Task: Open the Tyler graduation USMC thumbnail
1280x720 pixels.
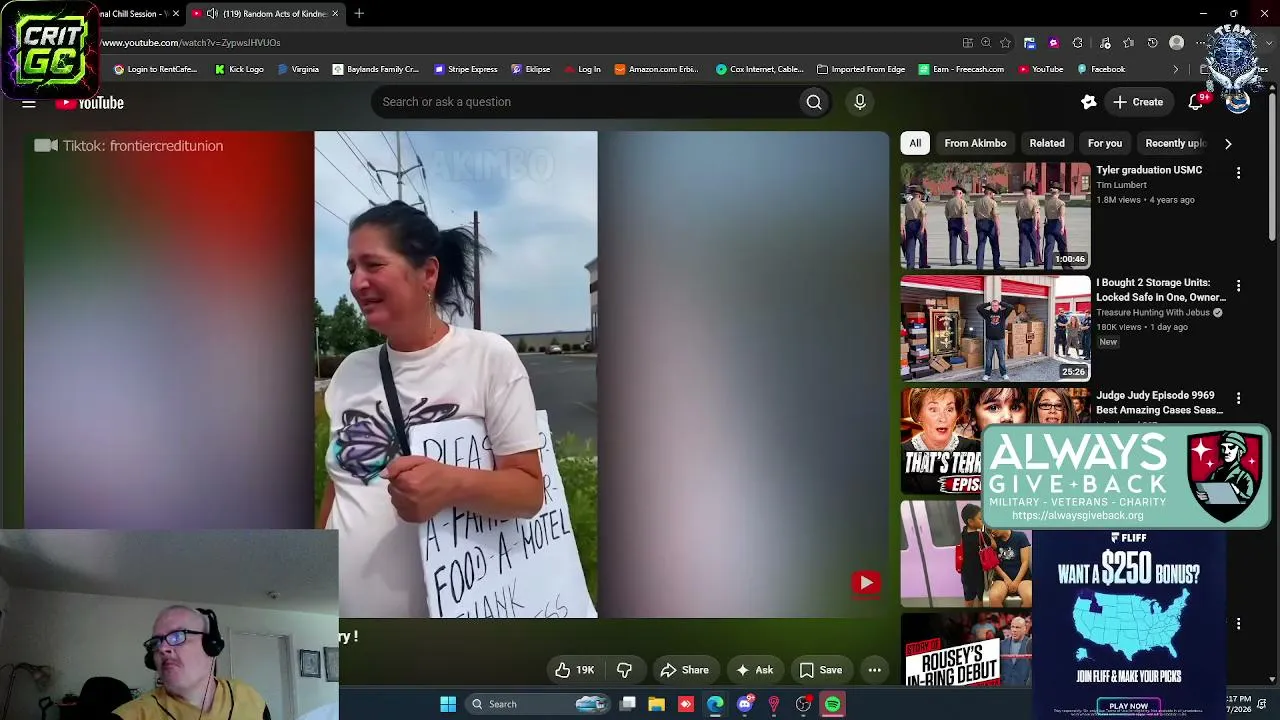Action: pyautogui.click(x=995, y=216)
